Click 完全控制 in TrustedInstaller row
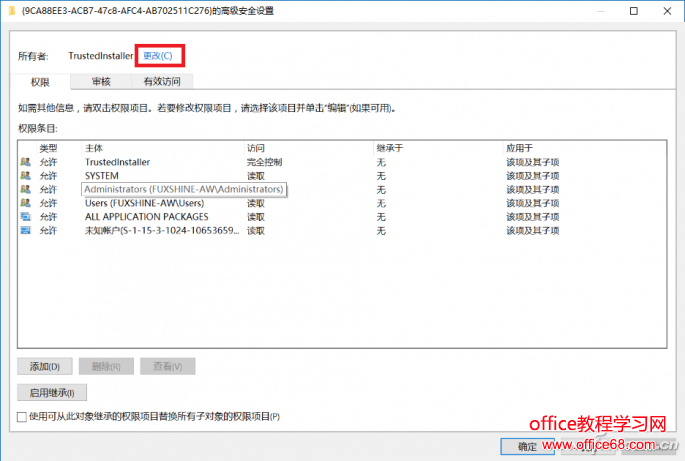 [x=264, y=162]
